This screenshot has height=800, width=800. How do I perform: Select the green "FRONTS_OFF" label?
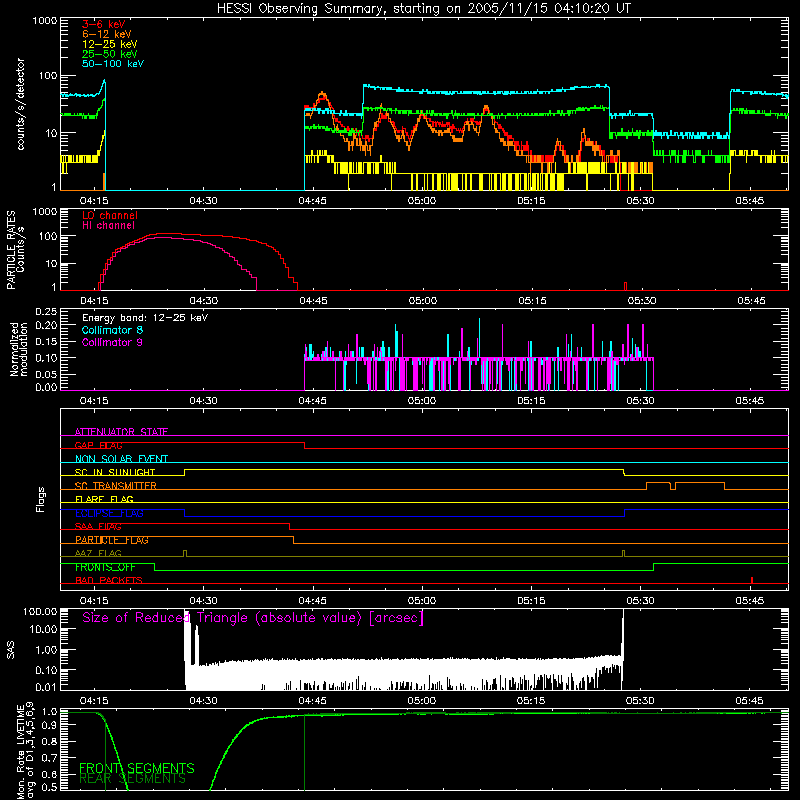105,567
